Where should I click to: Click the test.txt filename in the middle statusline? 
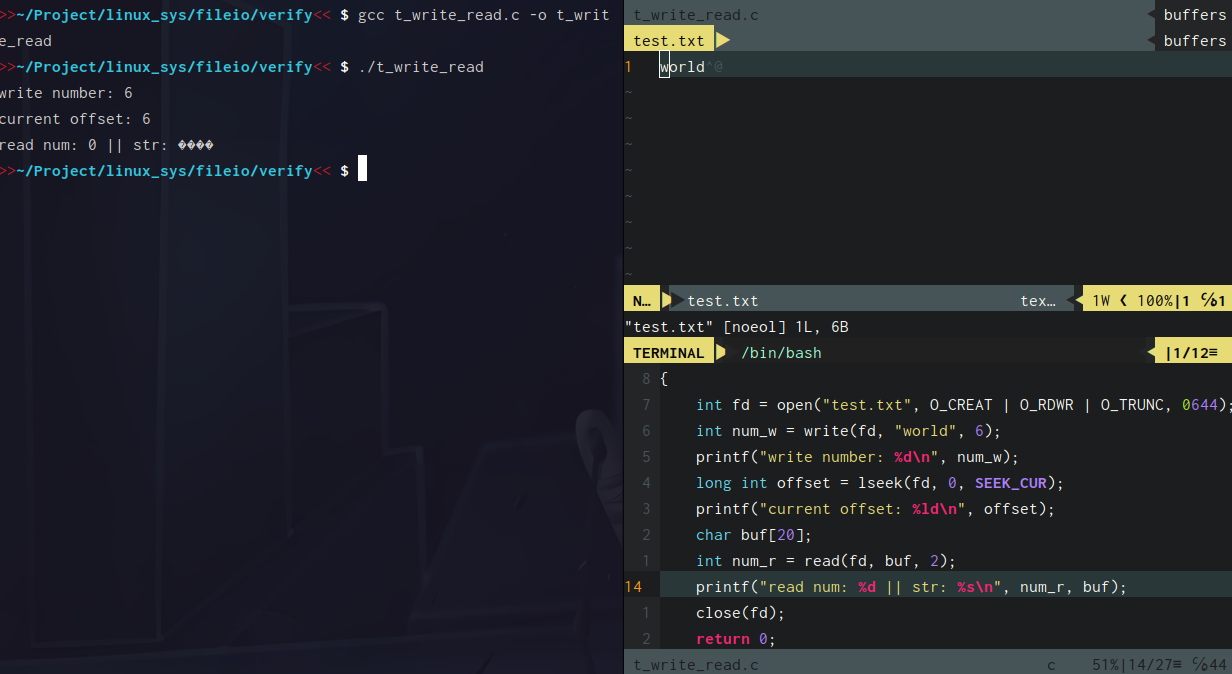coord(722,299)
